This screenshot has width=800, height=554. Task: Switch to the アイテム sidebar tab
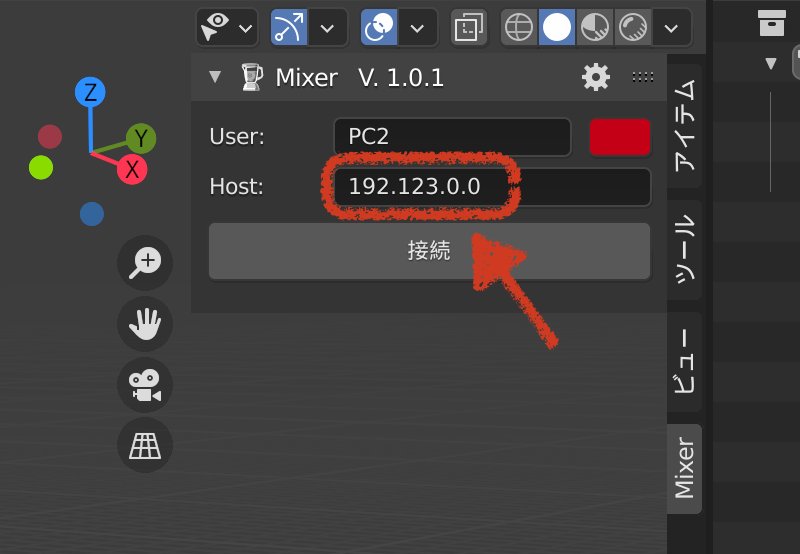pyautogui.click(x=685, y=125)
